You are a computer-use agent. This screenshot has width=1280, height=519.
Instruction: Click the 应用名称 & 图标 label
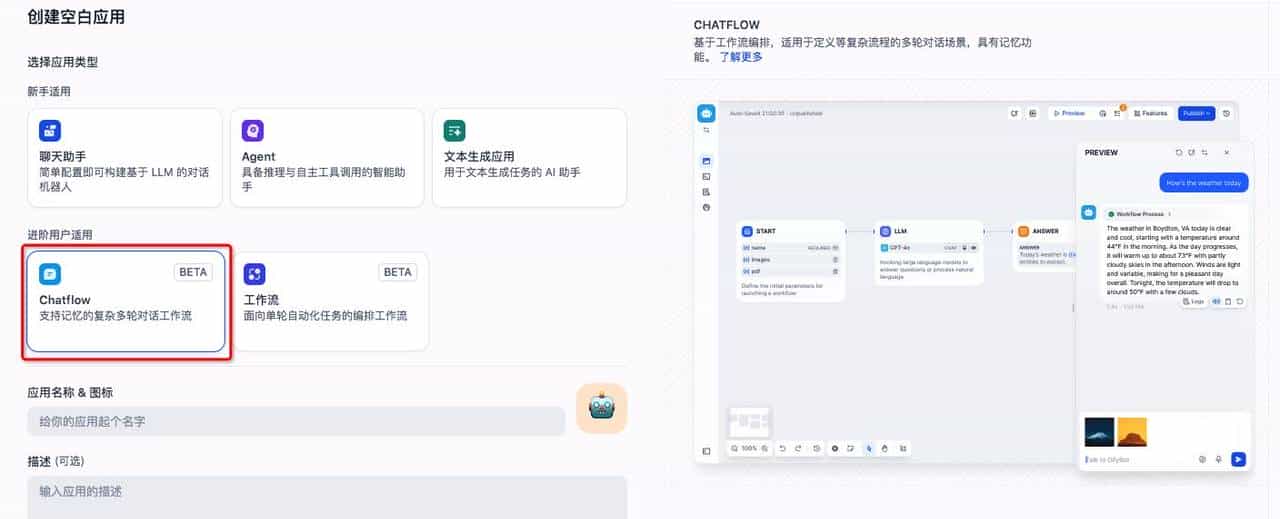[x=70, y=392]
